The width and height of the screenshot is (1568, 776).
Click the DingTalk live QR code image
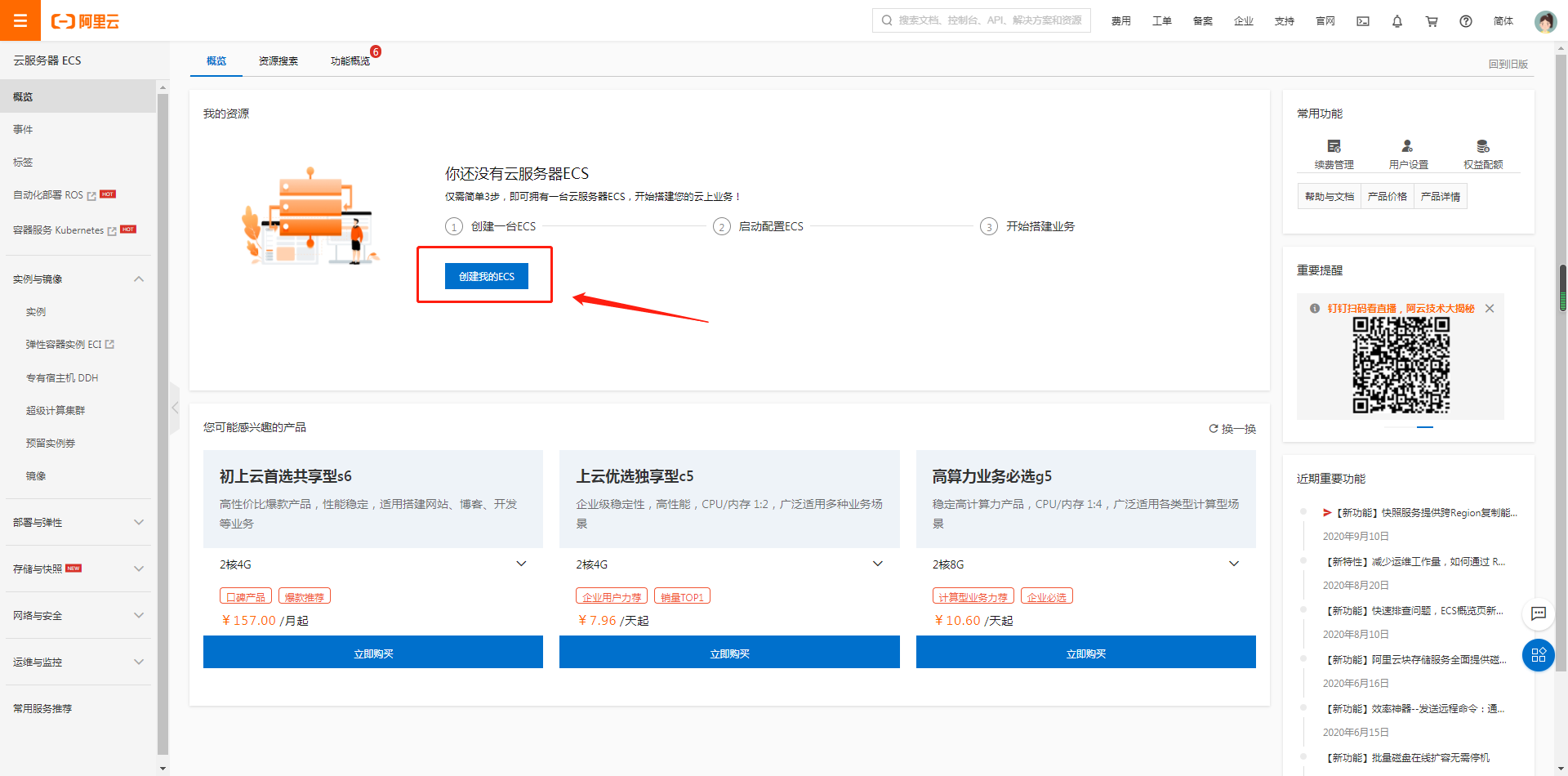[1401, 365]
